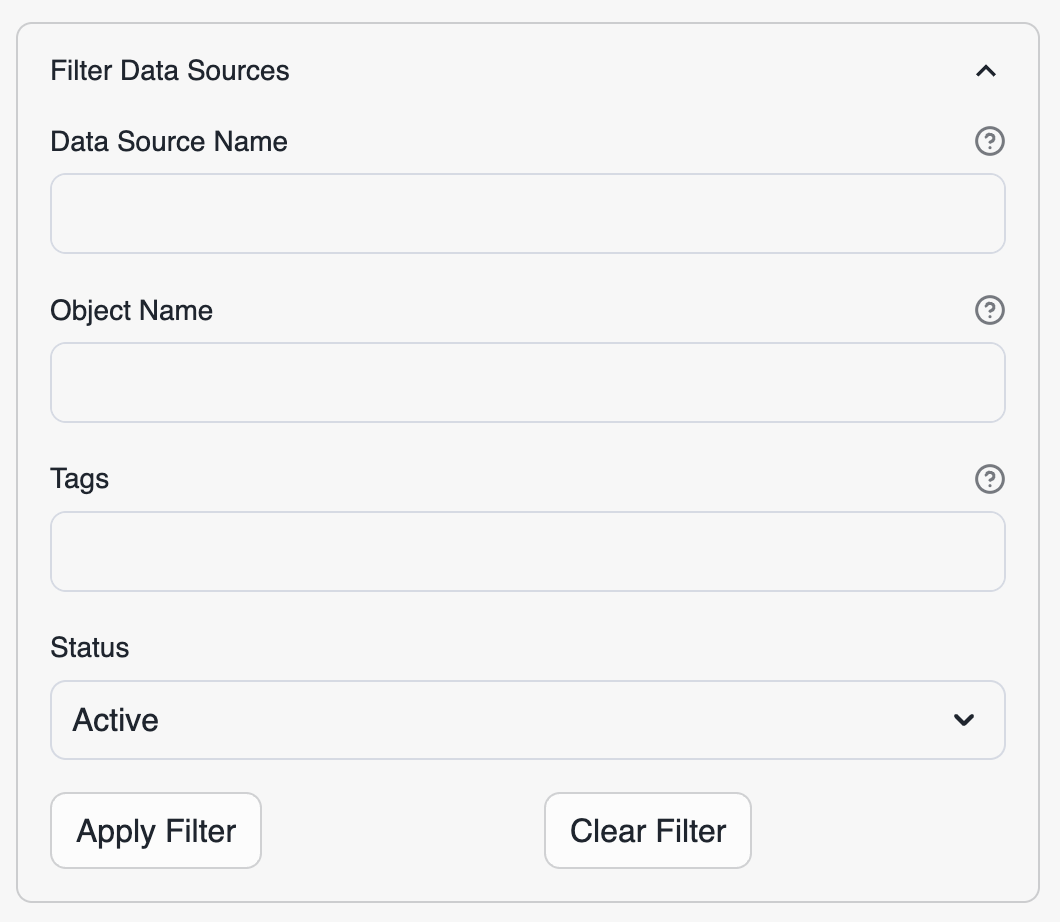Focus the Data Source Name text field
1060x922 pixels.
(x=527, y=214)
